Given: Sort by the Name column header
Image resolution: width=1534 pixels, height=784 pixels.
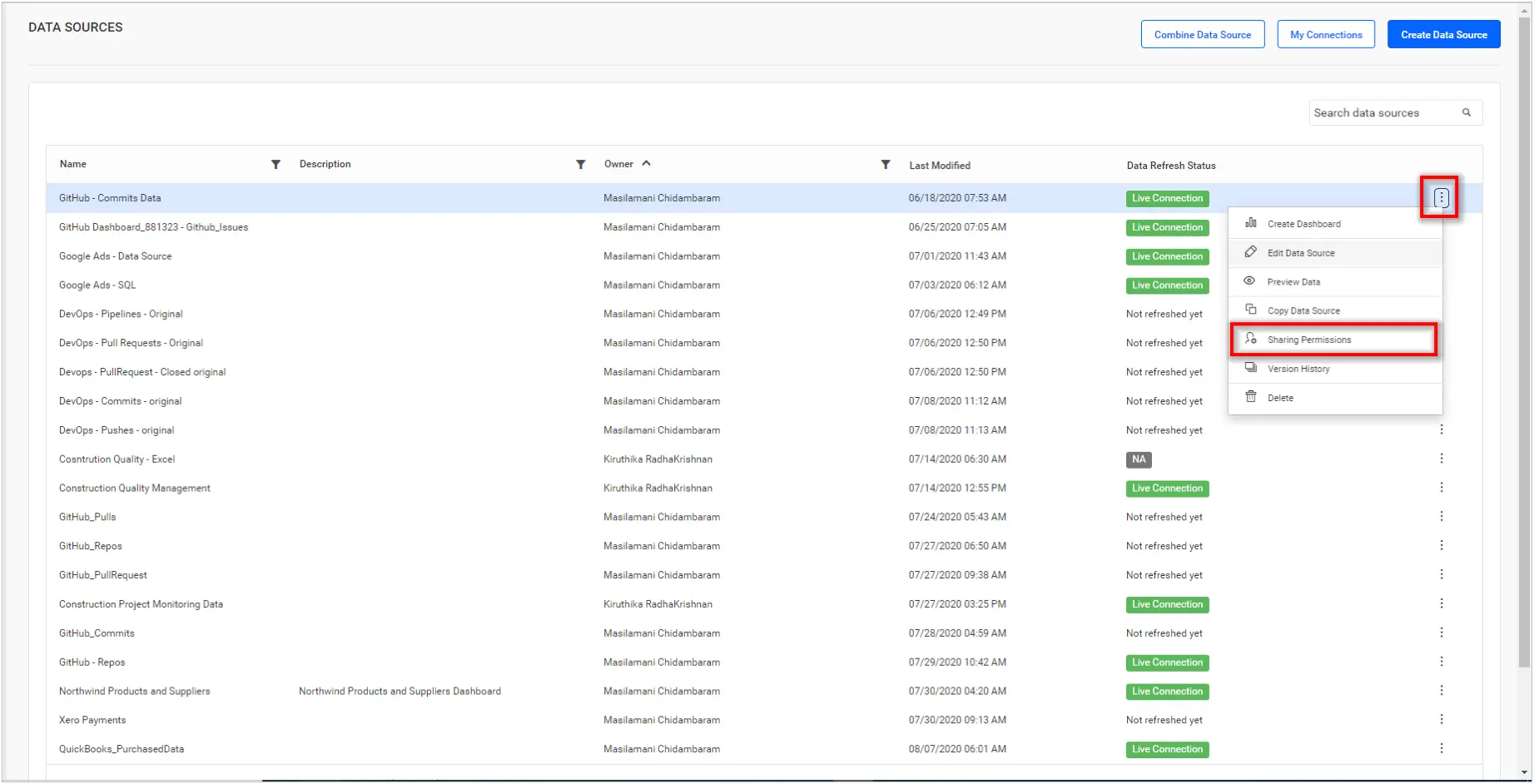Looking at the screenshot, I should coord(73,164).
